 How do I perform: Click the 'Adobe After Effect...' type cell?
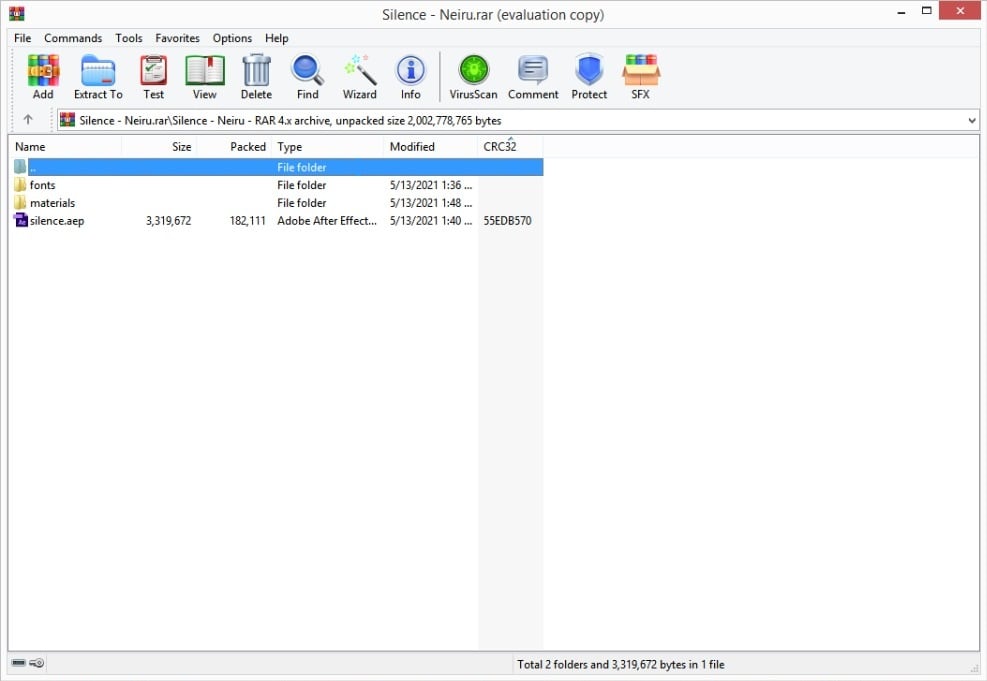[327, 221]
